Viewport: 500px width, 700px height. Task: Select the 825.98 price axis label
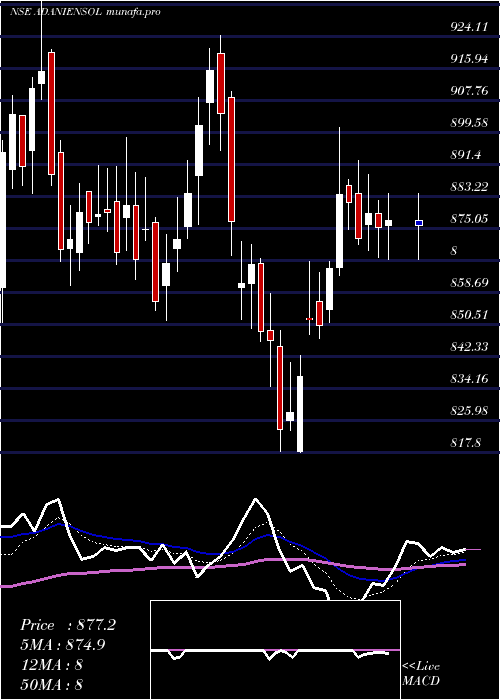coord(469,411)
